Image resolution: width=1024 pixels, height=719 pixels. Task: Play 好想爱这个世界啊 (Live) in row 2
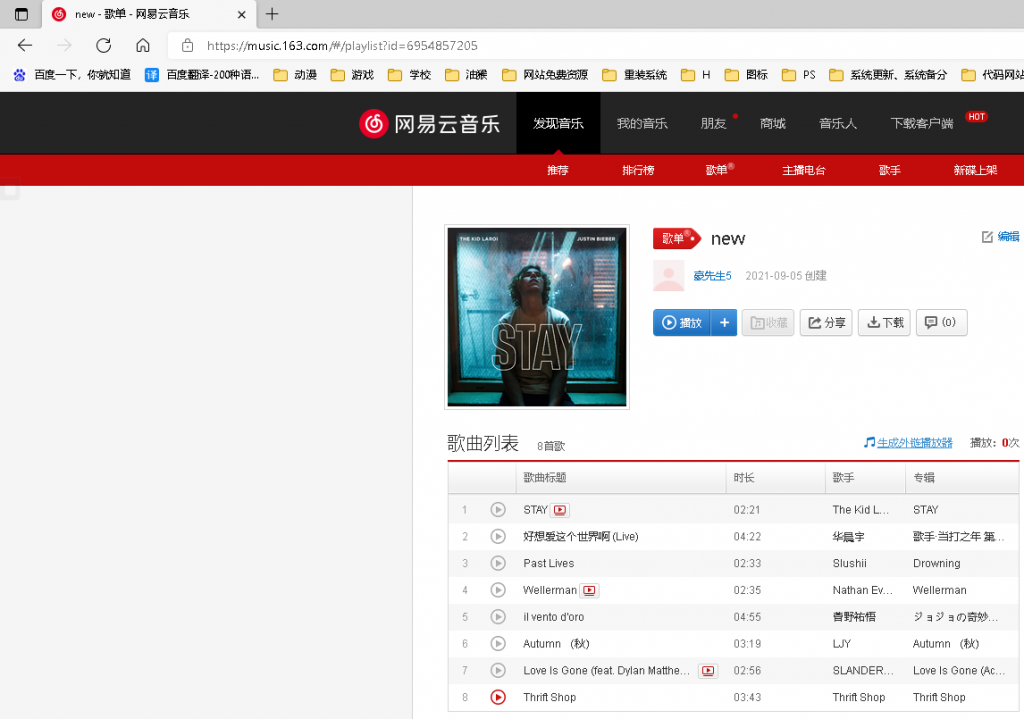[x=498, y=536]
